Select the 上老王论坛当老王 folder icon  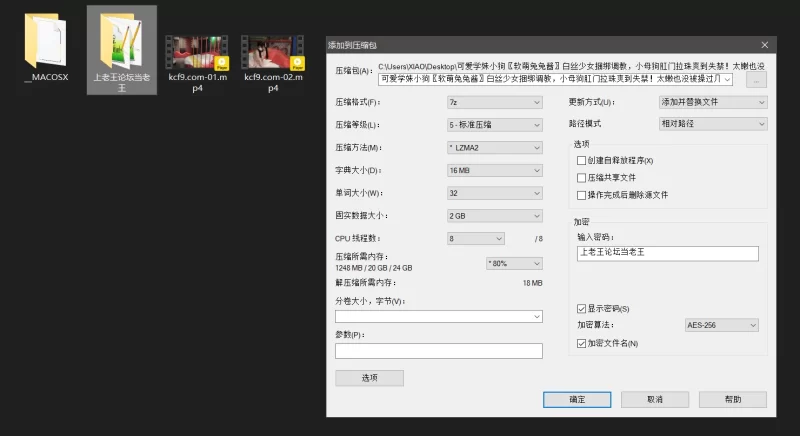pos(121,41)
